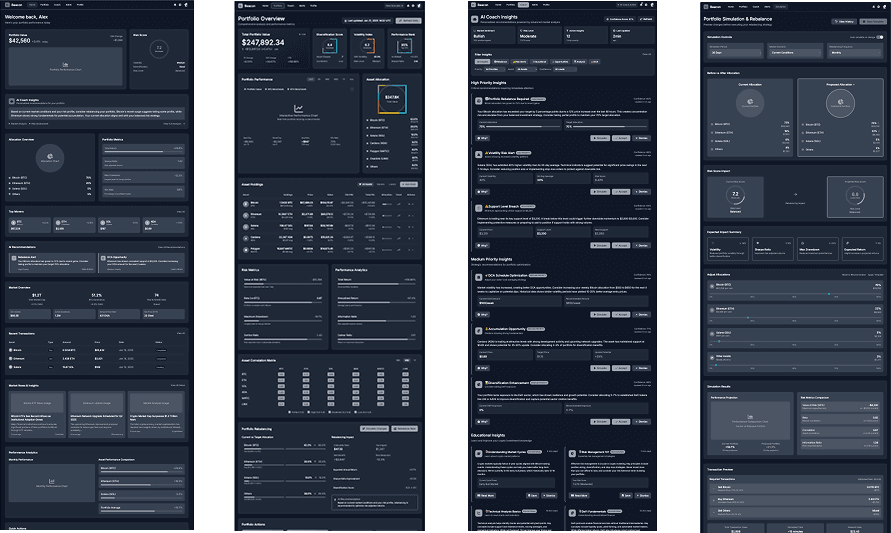Image resolution: width=891 pixels, height=533 pixels.
Task: Adjust the Bitcoin allocation slider in Adjust Allocations
Action: [x=795, y=294]
